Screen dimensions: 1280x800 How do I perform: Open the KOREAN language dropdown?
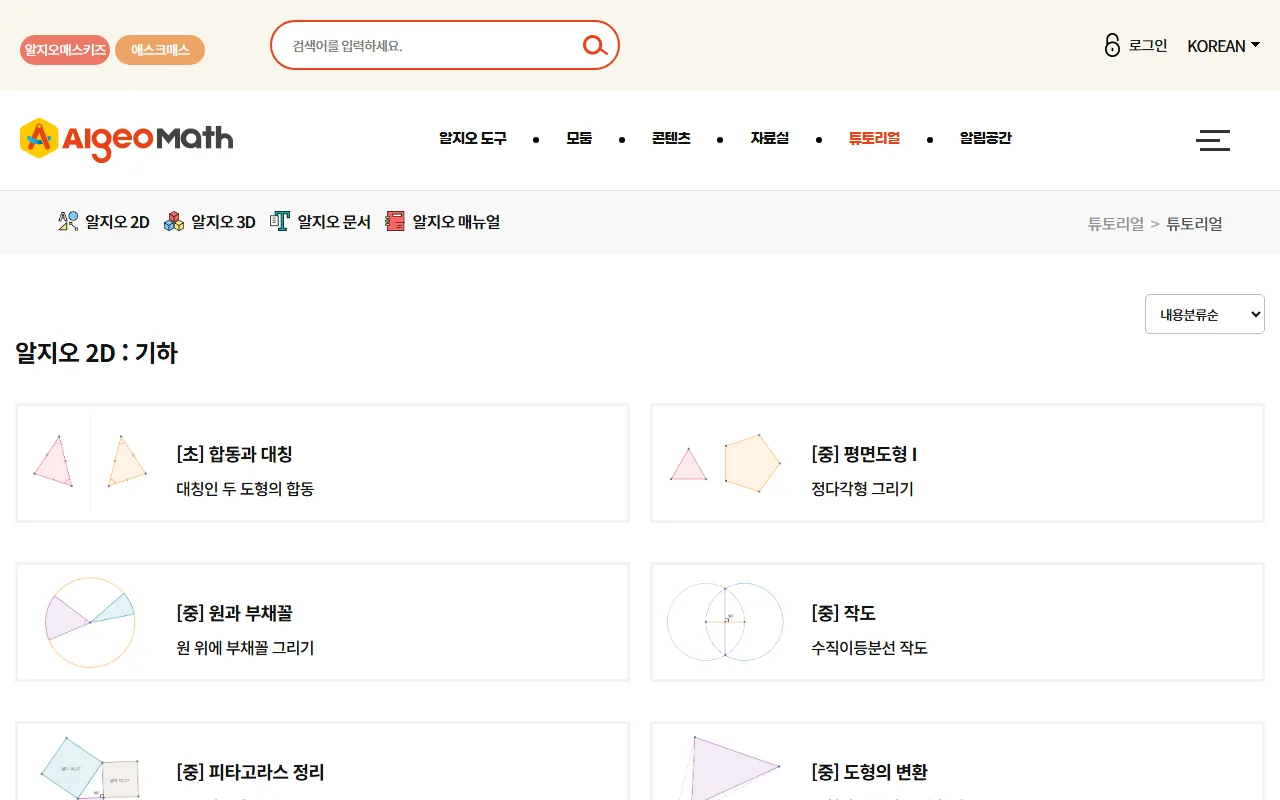pos(1223,46)
